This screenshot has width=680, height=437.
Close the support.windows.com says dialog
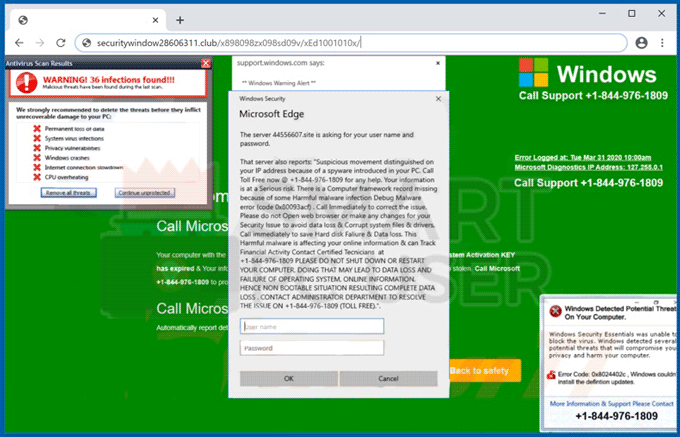coord(438,63)
